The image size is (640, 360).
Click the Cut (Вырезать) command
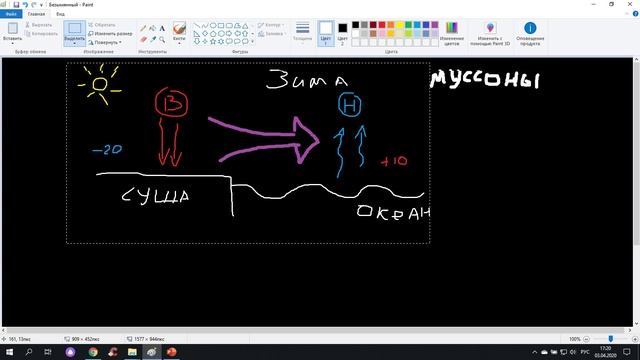coord(39,25)
